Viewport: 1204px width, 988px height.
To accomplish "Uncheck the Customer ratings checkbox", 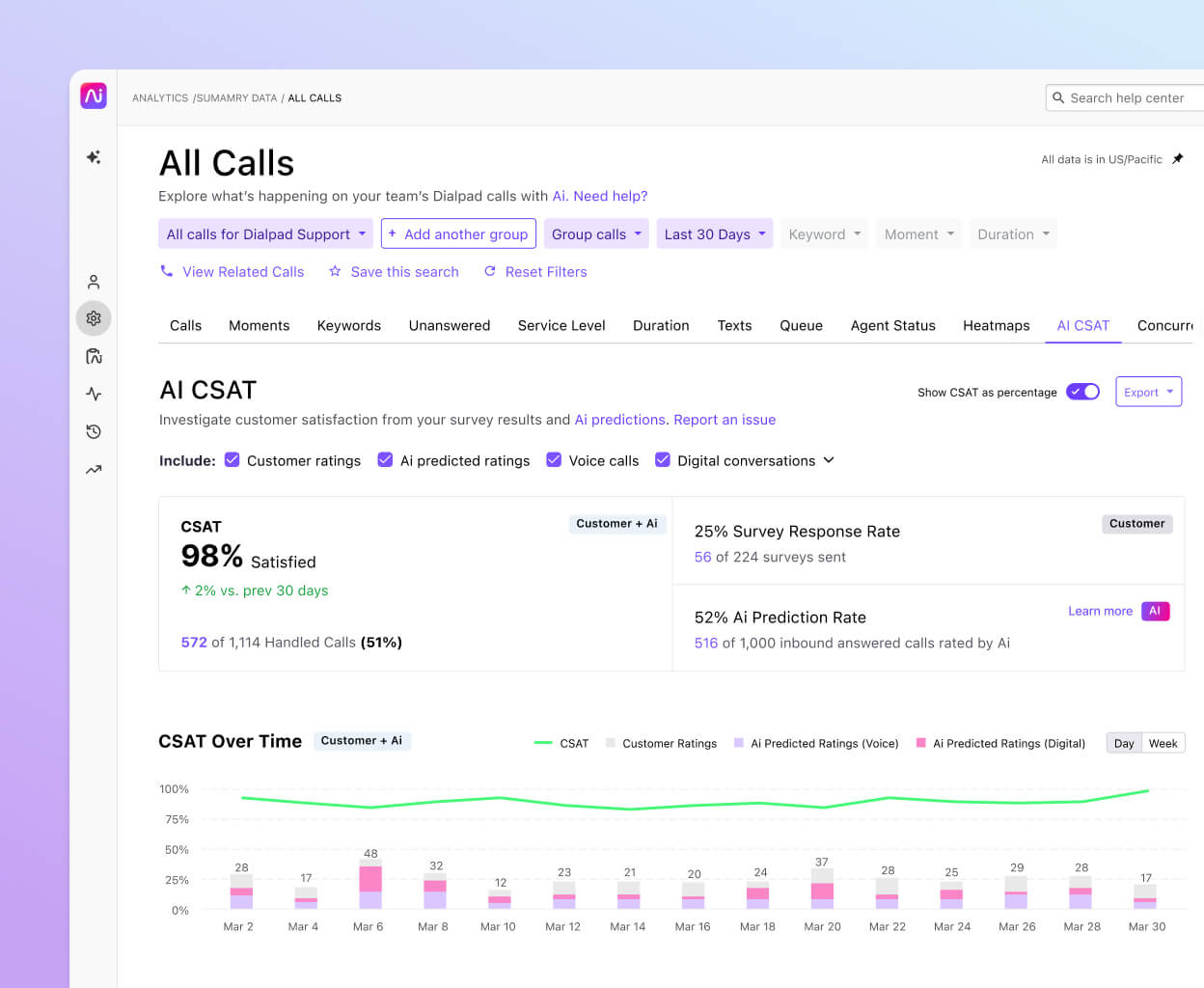I will click(x=233, y=460).
